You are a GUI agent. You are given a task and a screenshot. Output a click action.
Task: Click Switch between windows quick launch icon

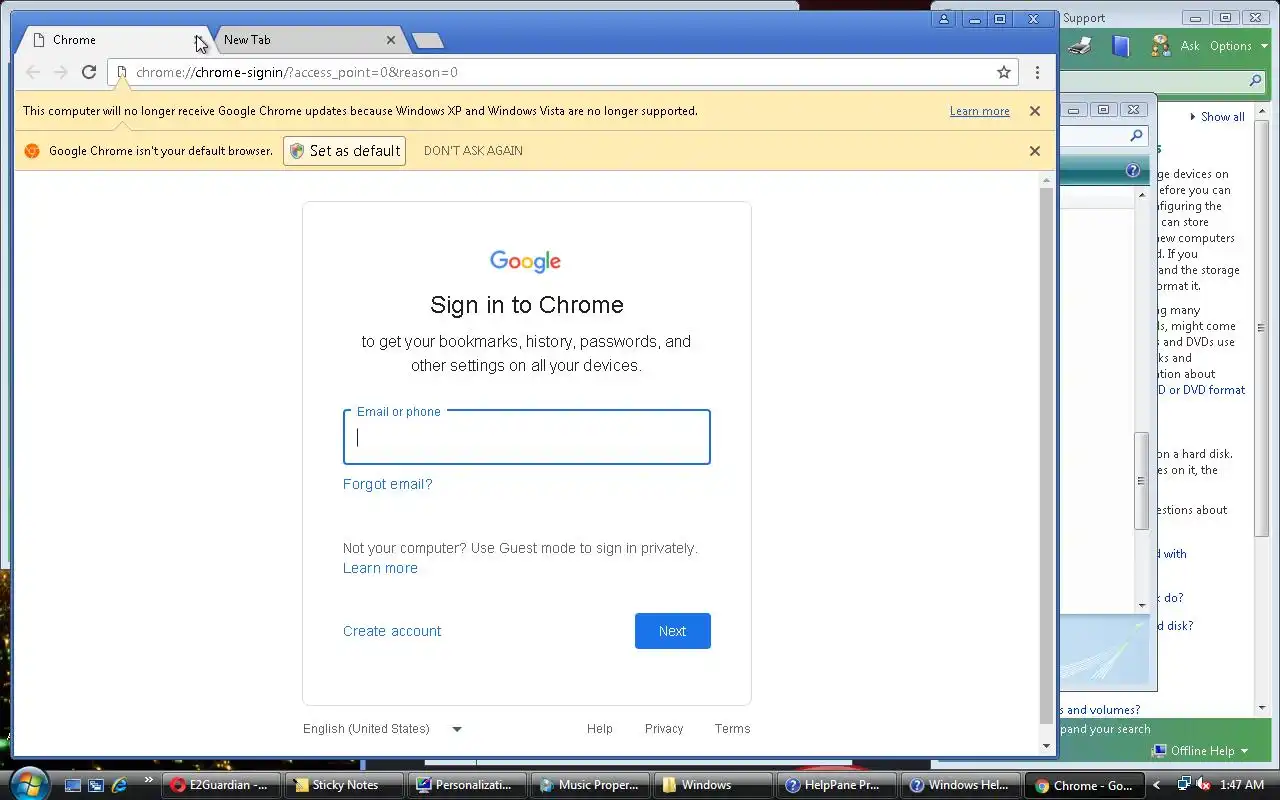click(x=96, y=786)
